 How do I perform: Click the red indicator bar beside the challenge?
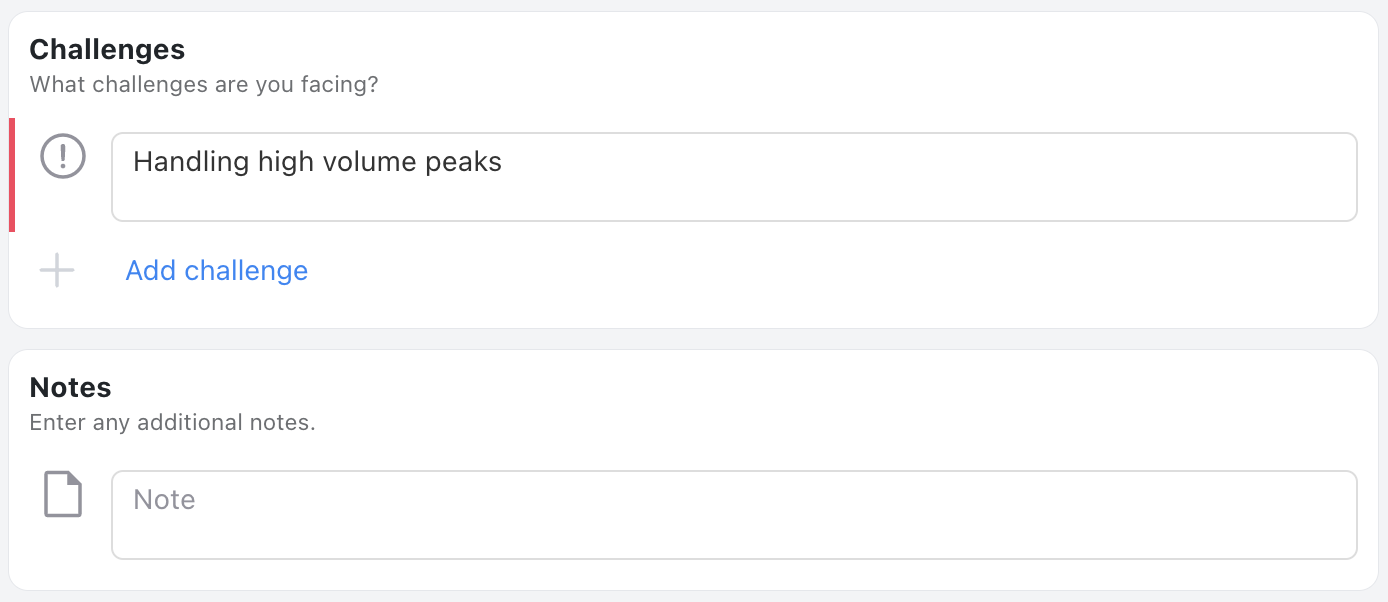[x=12, y=175]
